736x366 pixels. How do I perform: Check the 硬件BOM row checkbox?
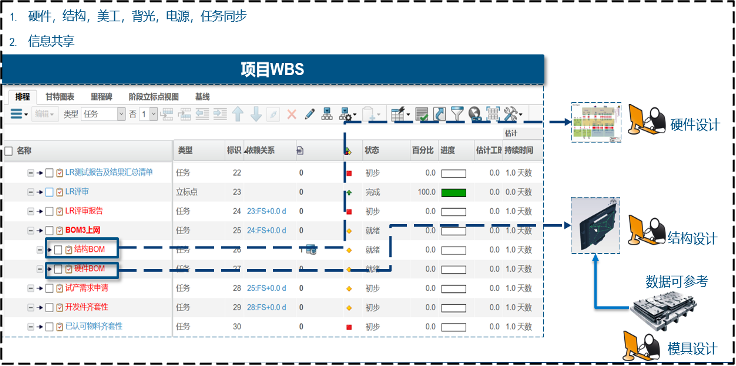click(x=58, y=269)
